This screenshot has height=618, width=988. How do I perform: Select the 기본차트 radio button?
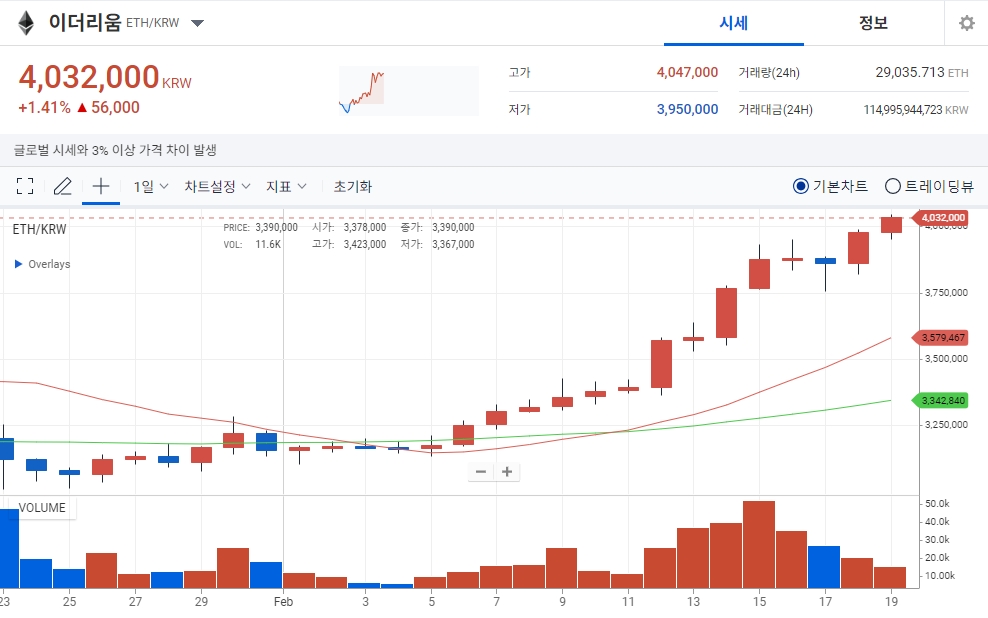[x=800, y=186]
